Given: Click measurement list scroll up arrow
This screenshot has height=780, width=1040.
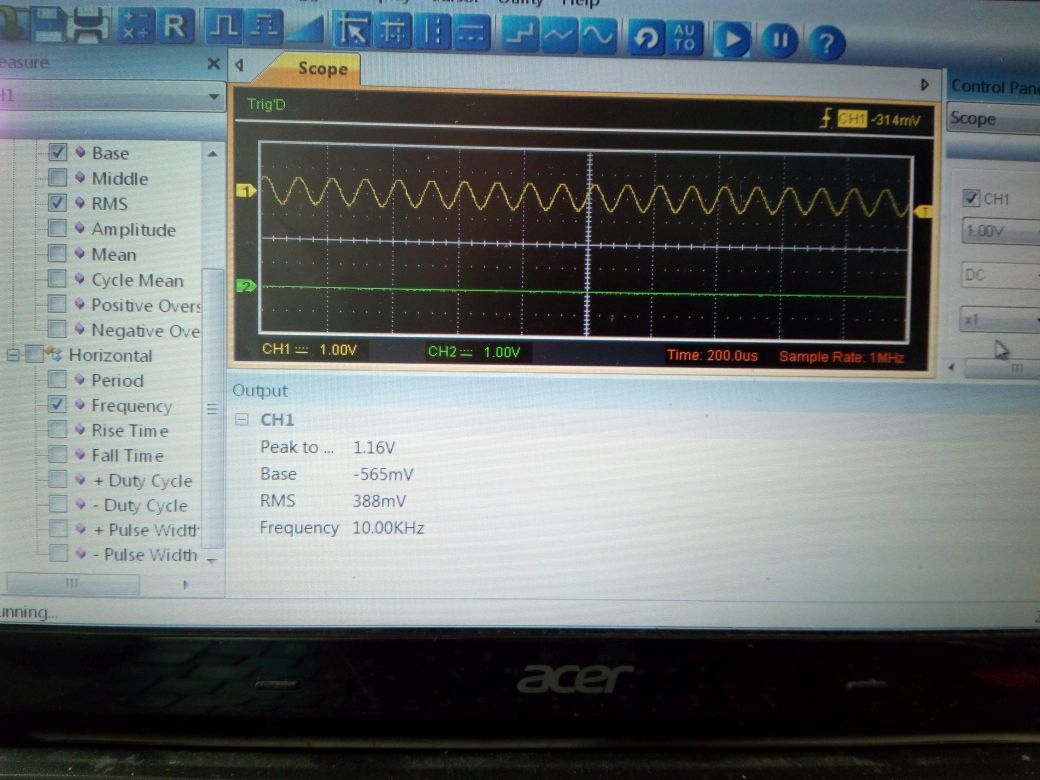Looking at the screenshot, I should click(x=212, y=154).
